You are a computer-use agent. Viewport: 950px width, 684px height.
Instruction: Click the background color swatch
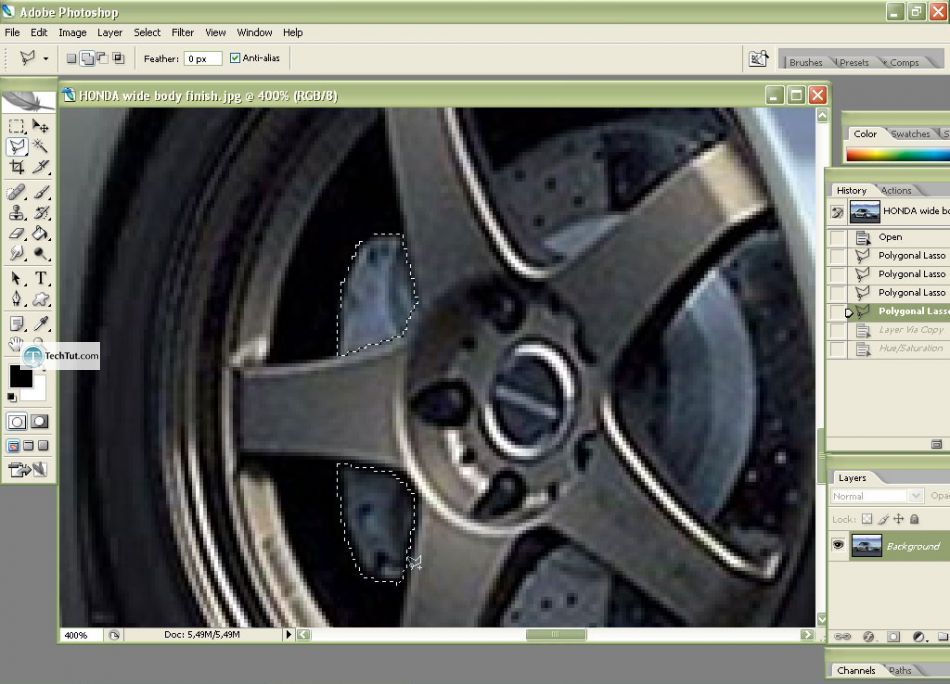[x=38, y=391]
